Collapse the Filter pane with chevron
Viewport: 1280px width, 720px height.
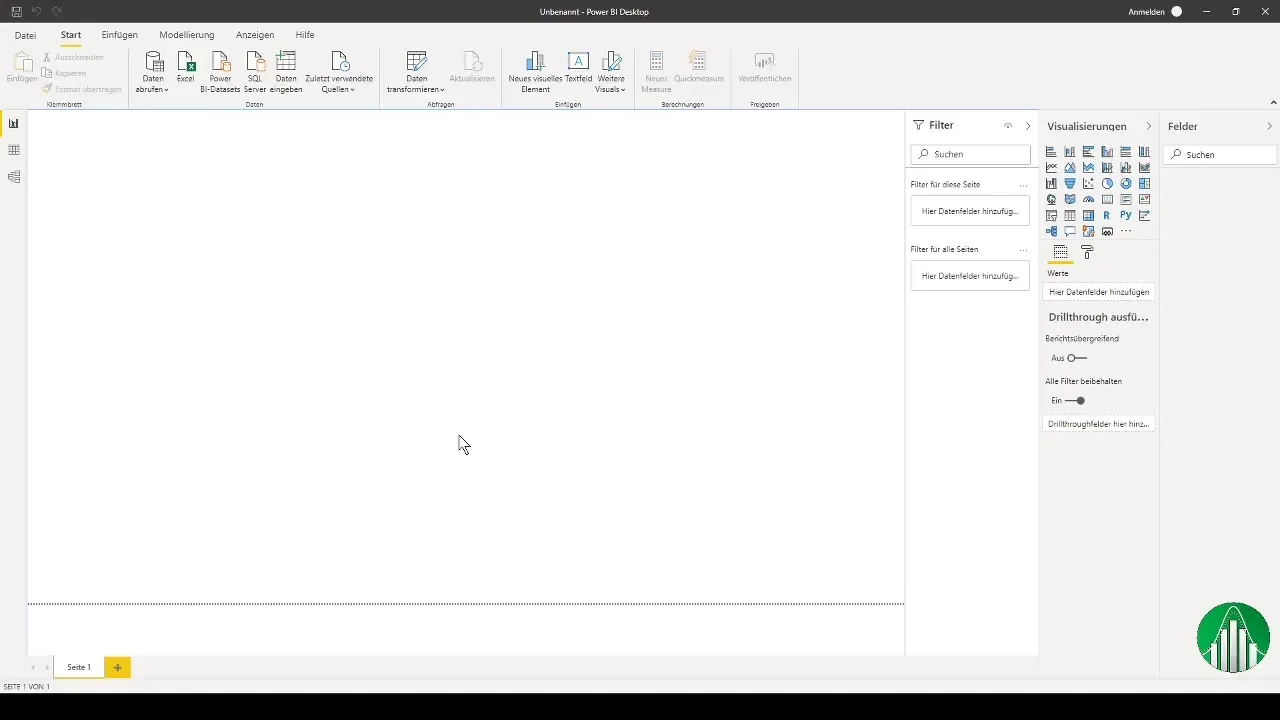point(1028,126)
